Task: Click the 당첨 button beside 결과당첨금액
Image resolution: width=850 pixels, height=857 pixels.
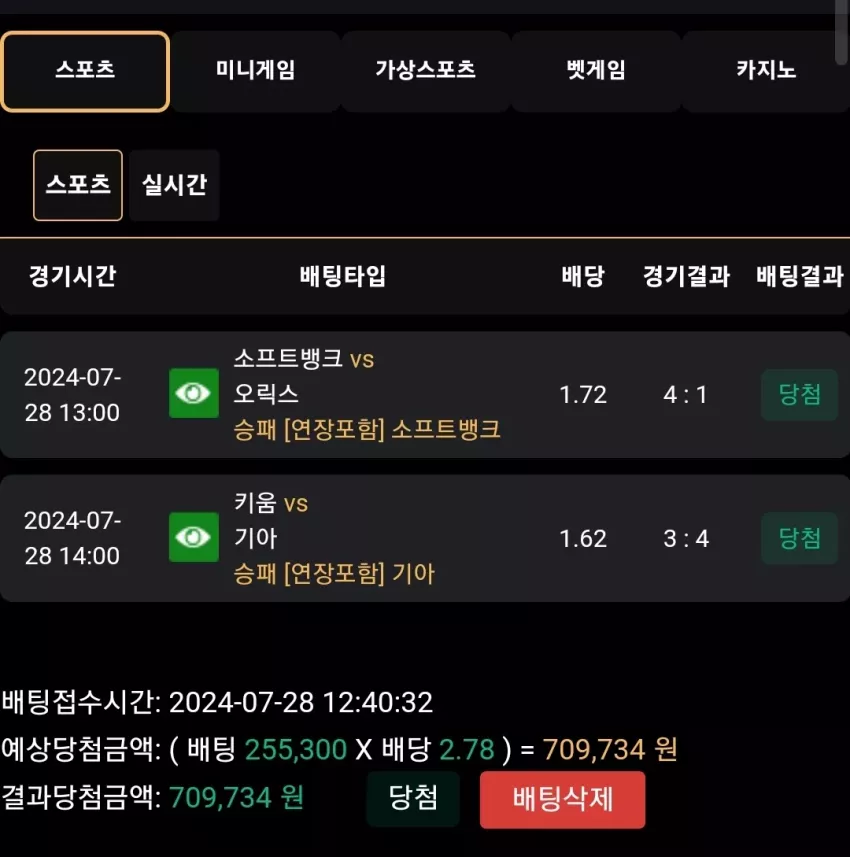Action: click(413, 799)
